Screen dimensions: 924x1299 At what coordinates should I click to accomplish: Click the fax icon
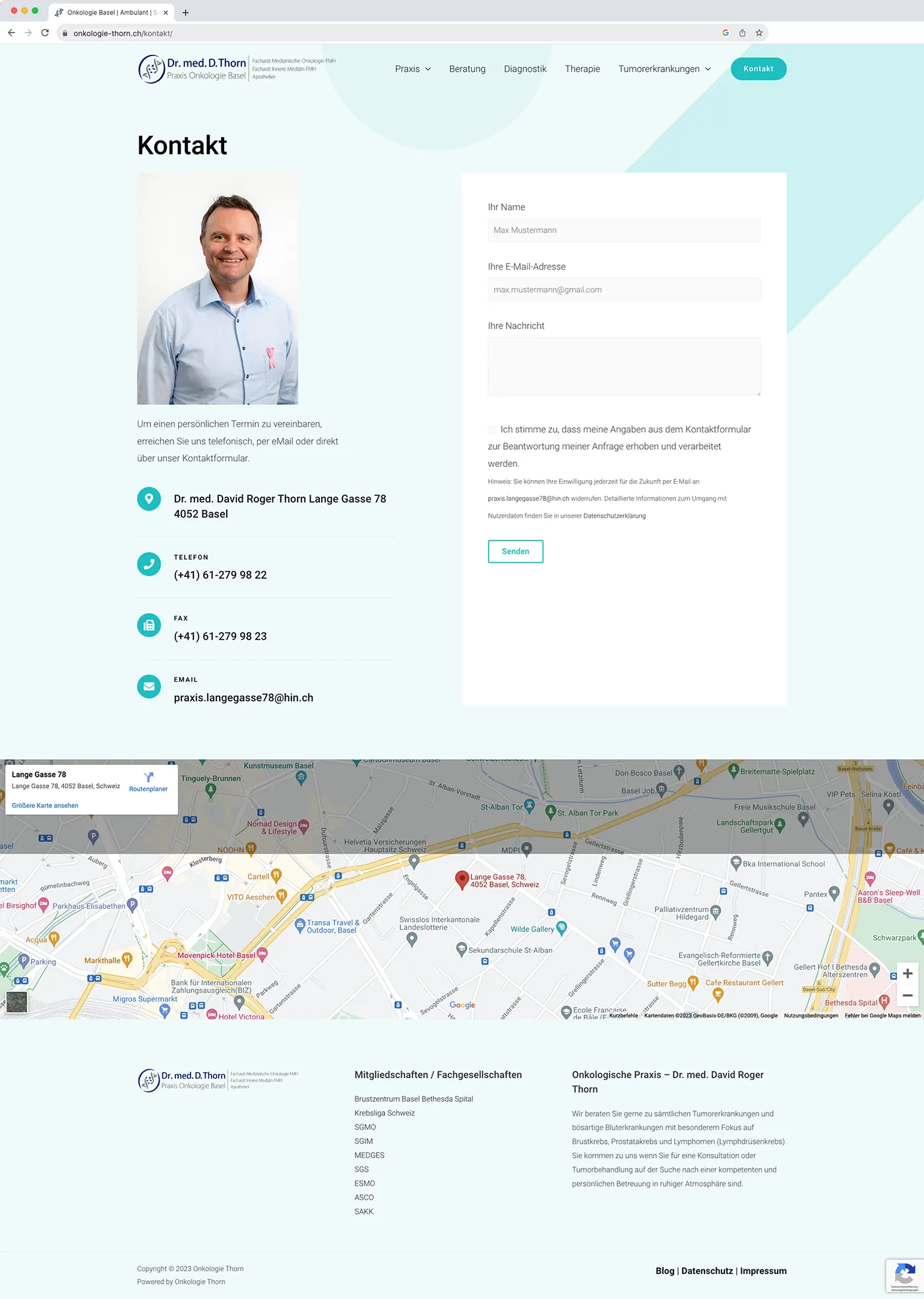[149, 625]
